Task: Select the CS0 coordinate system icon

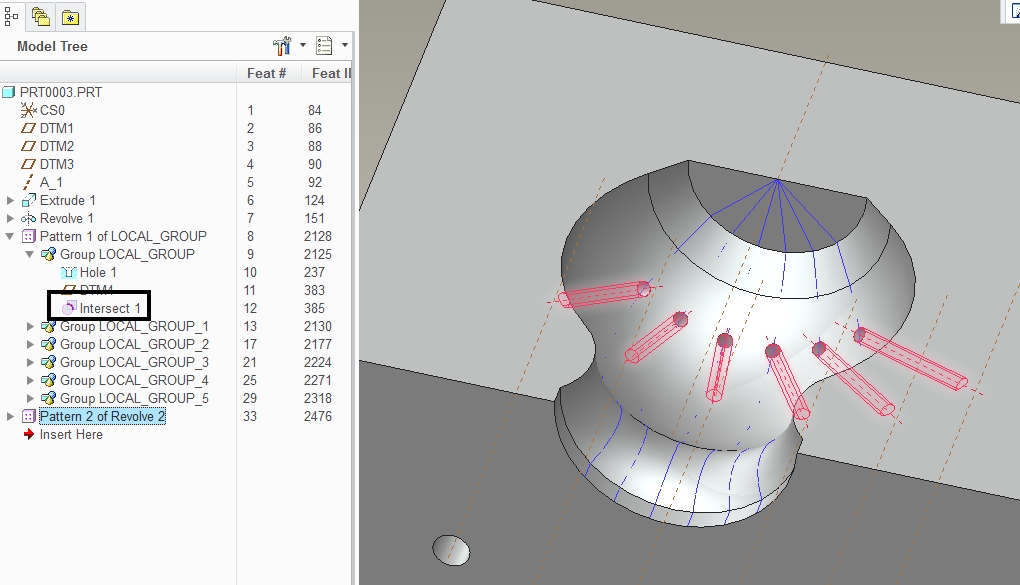Action: pyautogui.click(x=28, y=110)
